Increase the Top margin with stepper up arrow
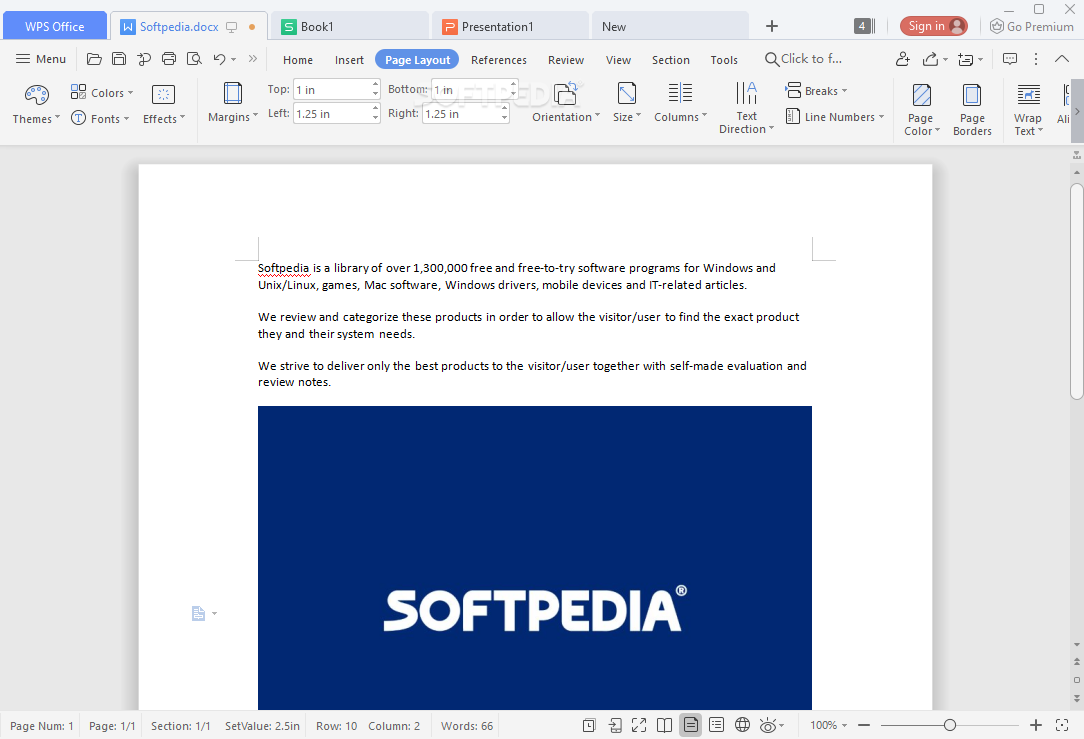Image resolution: width=1084 pixels, height=739 pixels. pos(375,84)
